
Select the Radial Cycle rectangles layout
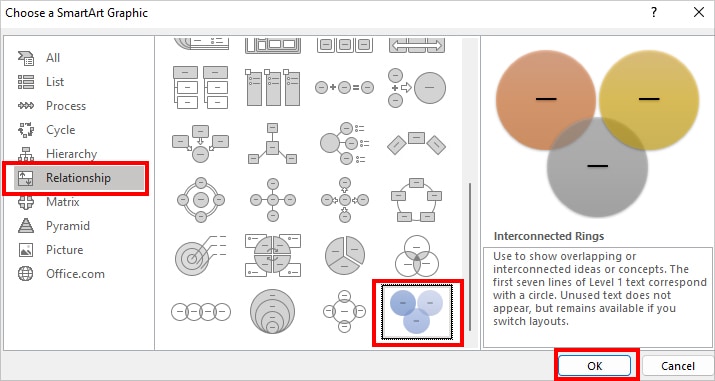point(417,200)
